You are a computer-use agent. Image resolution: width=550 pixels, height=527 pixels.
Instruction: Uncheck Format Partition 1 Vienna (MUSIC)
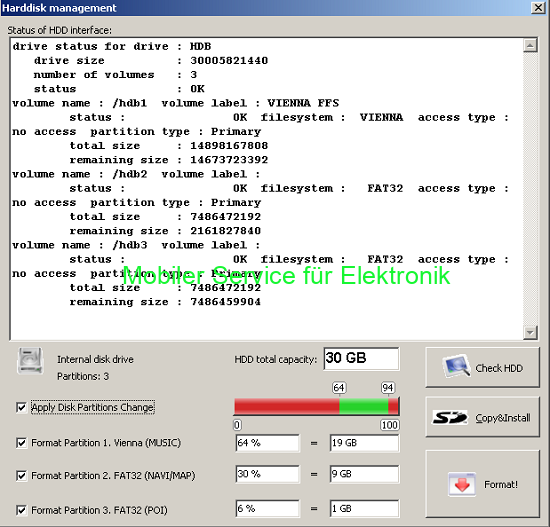coord(21,443)
